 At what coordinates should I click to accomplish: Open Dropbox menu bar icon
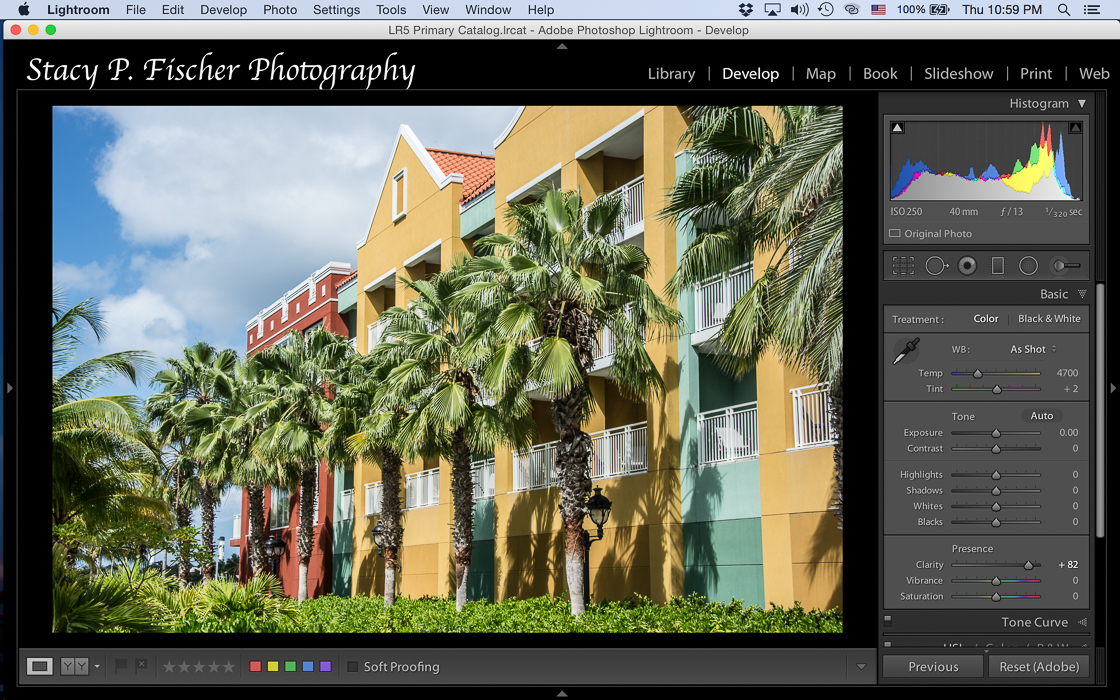pyautogui.click(x=746, y=10)
